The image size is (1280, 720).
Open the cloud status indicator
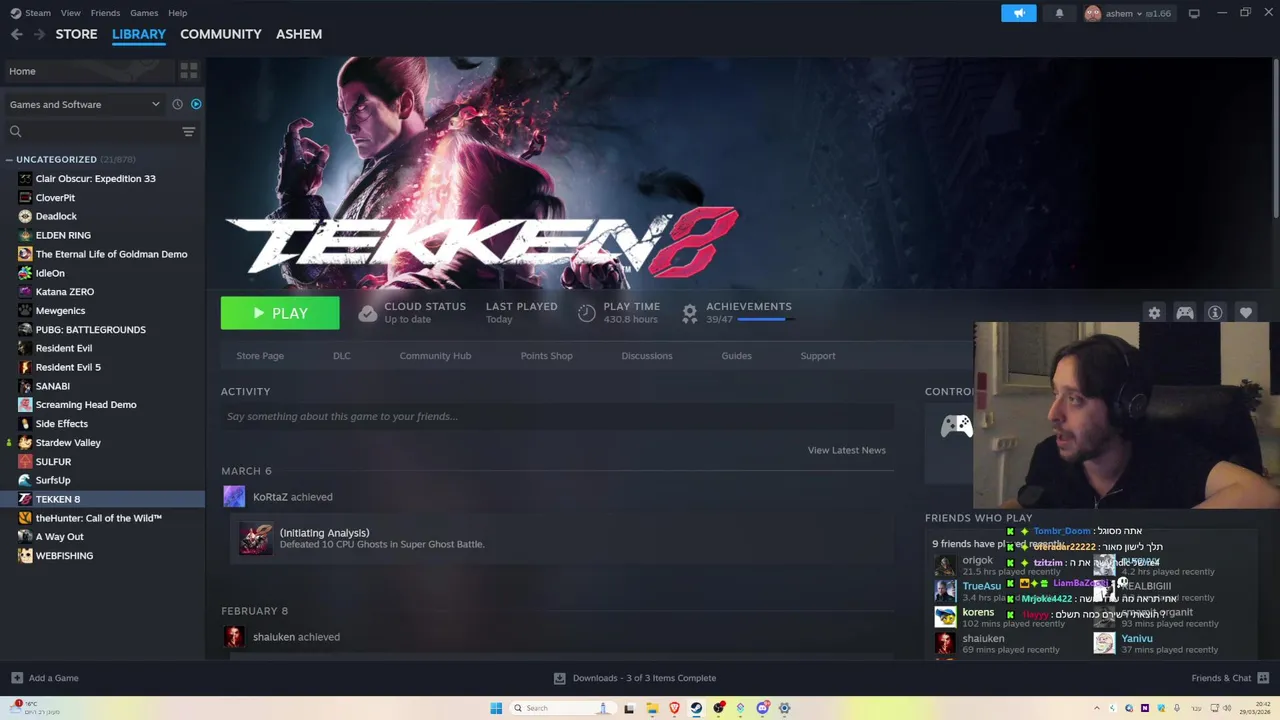coord(368,313)
